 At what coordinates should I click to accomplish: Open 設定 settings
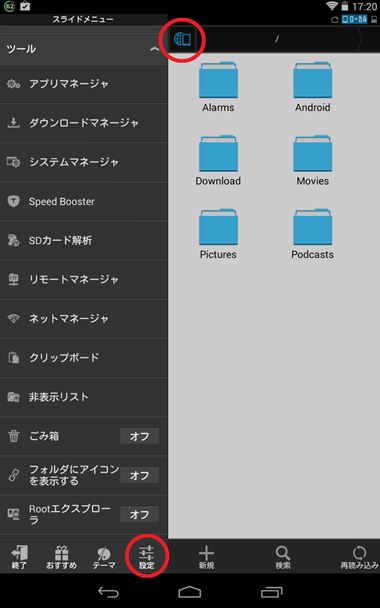(147, 557)
